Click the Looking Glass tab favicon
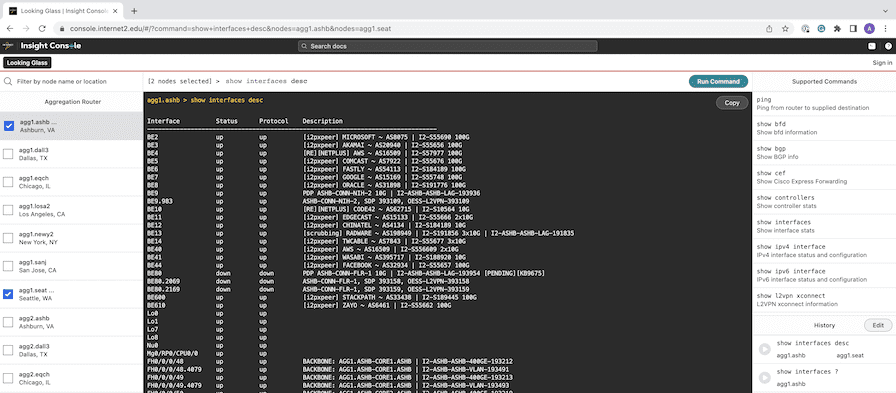The width and height of the screenshot is (896, 393). pyautogui.click(x=13, y=11)
